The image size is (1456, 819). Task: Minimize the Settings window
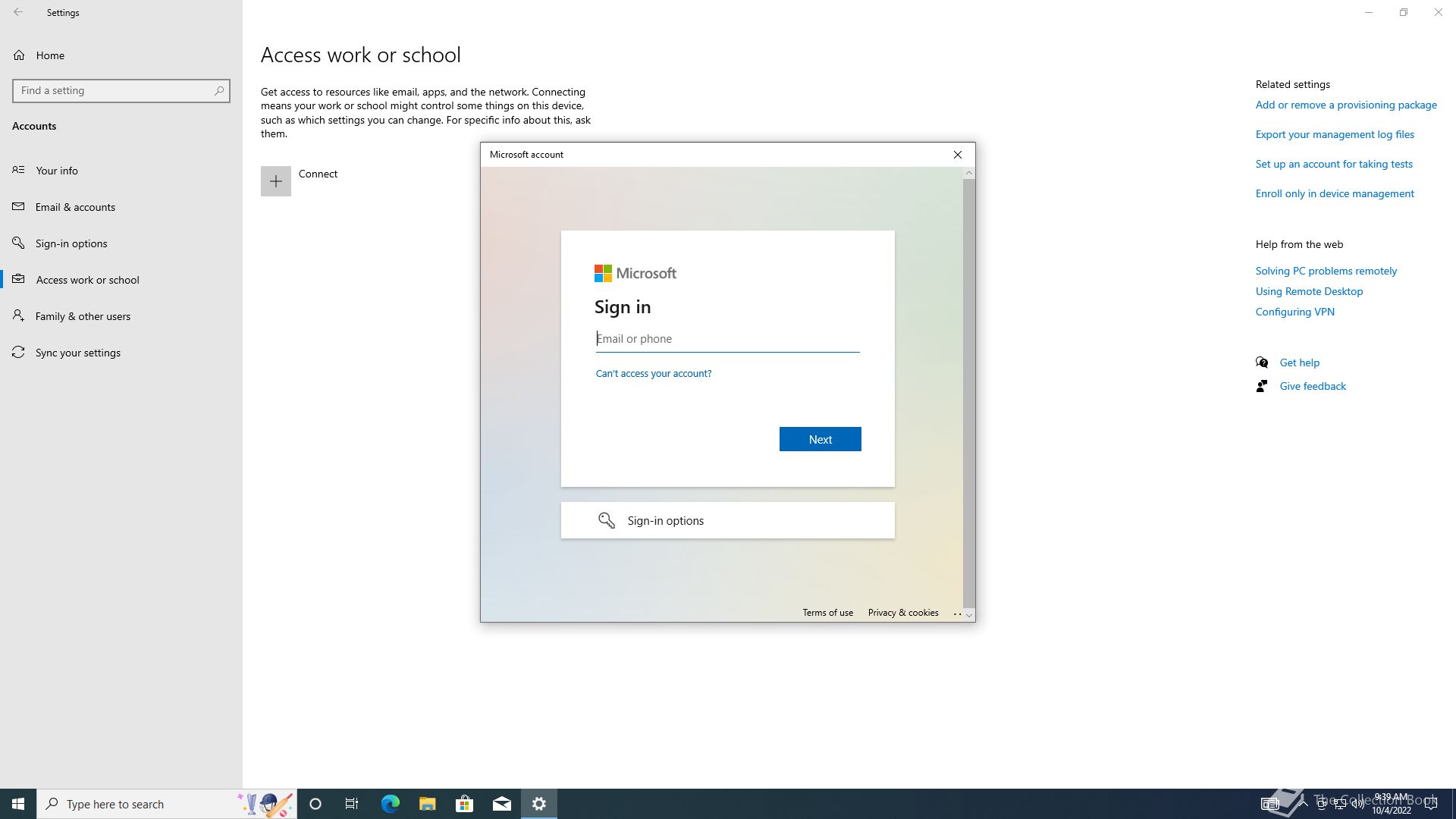pyautogui.click(x=1369, y=12)
